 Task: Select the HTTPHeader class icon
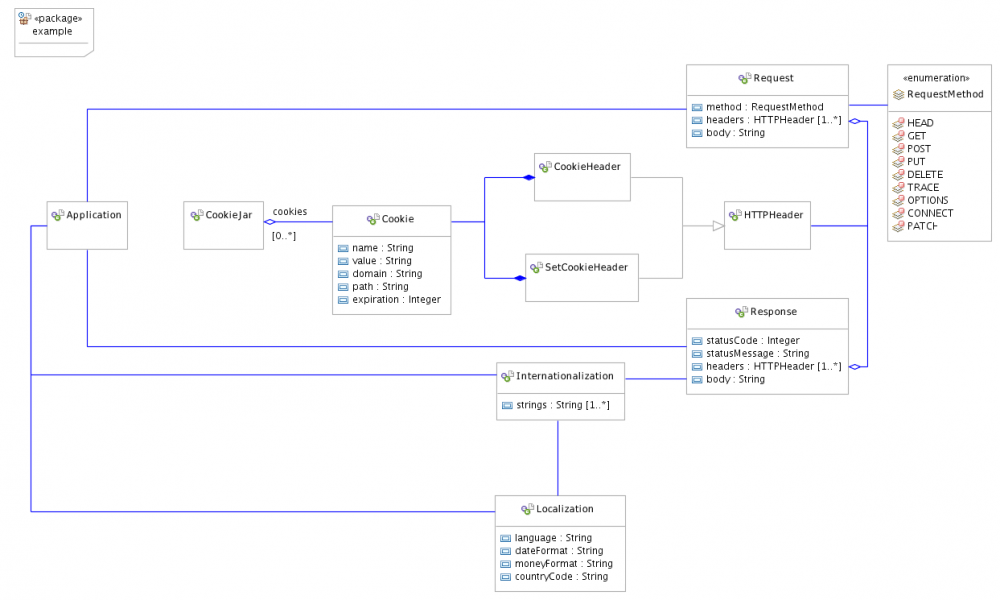(x=736, y=215)
